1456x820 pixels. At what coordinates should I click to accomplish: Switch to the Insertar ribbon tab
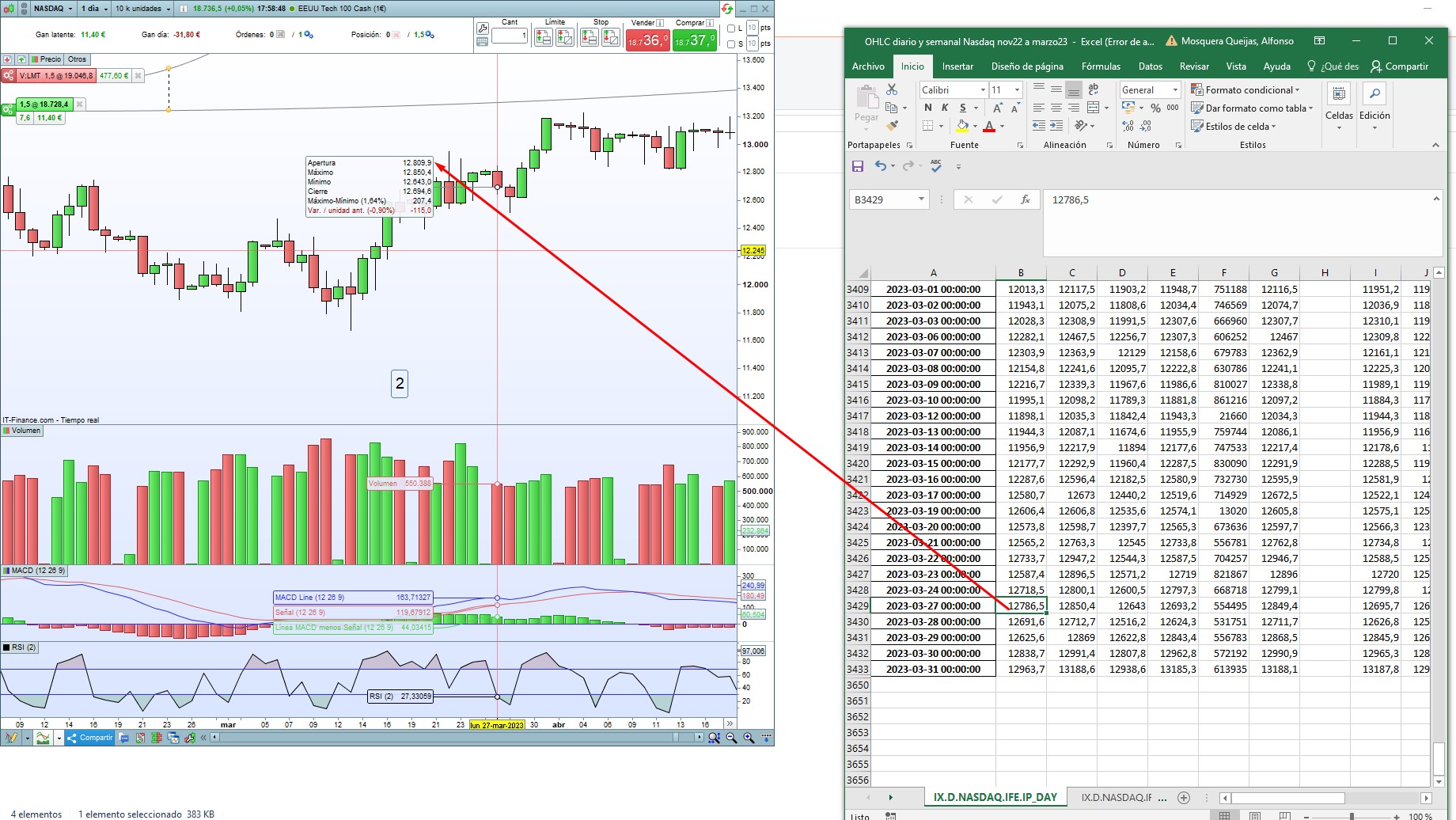(957, 66)
